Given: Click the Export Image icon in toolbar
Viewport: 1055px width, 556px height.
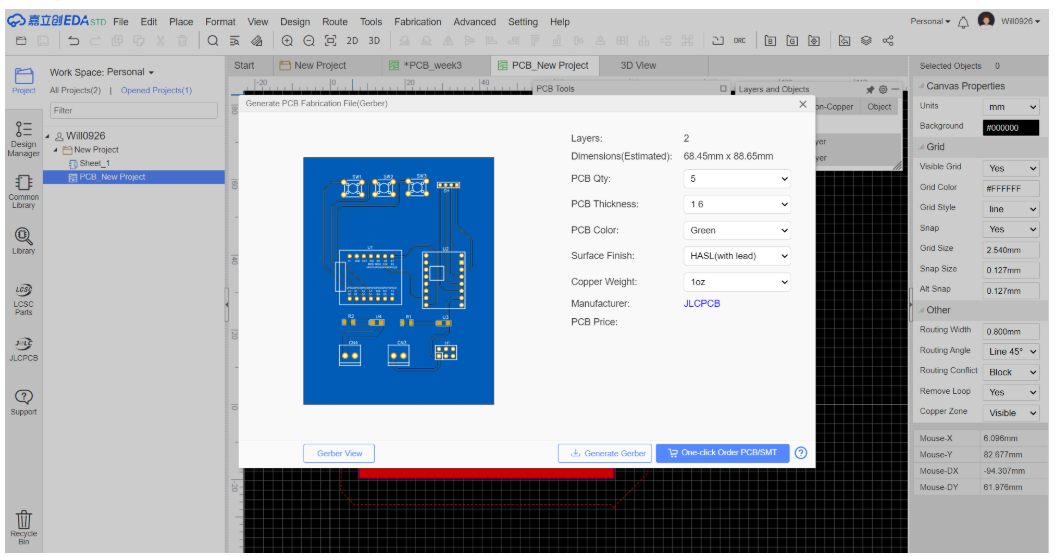Looking at the screenshot, I should [x=844, y=41].
